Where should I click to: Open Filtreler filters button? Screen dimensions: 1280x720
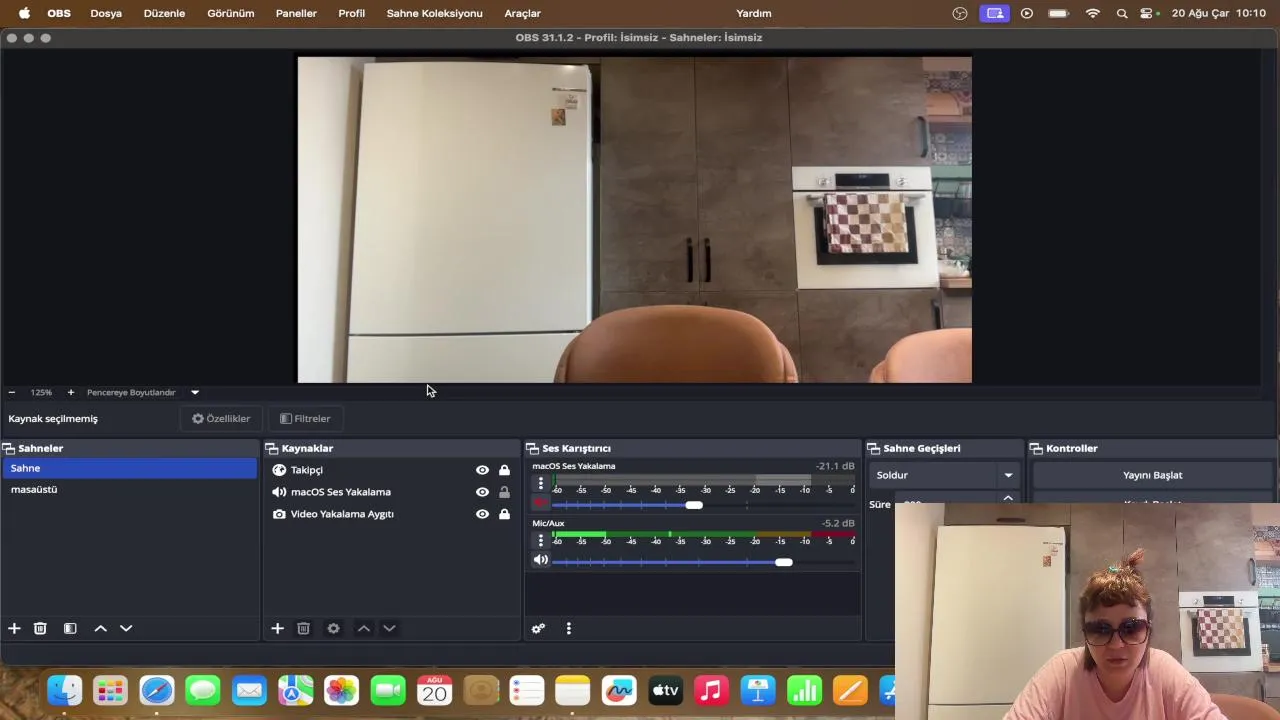305,418
